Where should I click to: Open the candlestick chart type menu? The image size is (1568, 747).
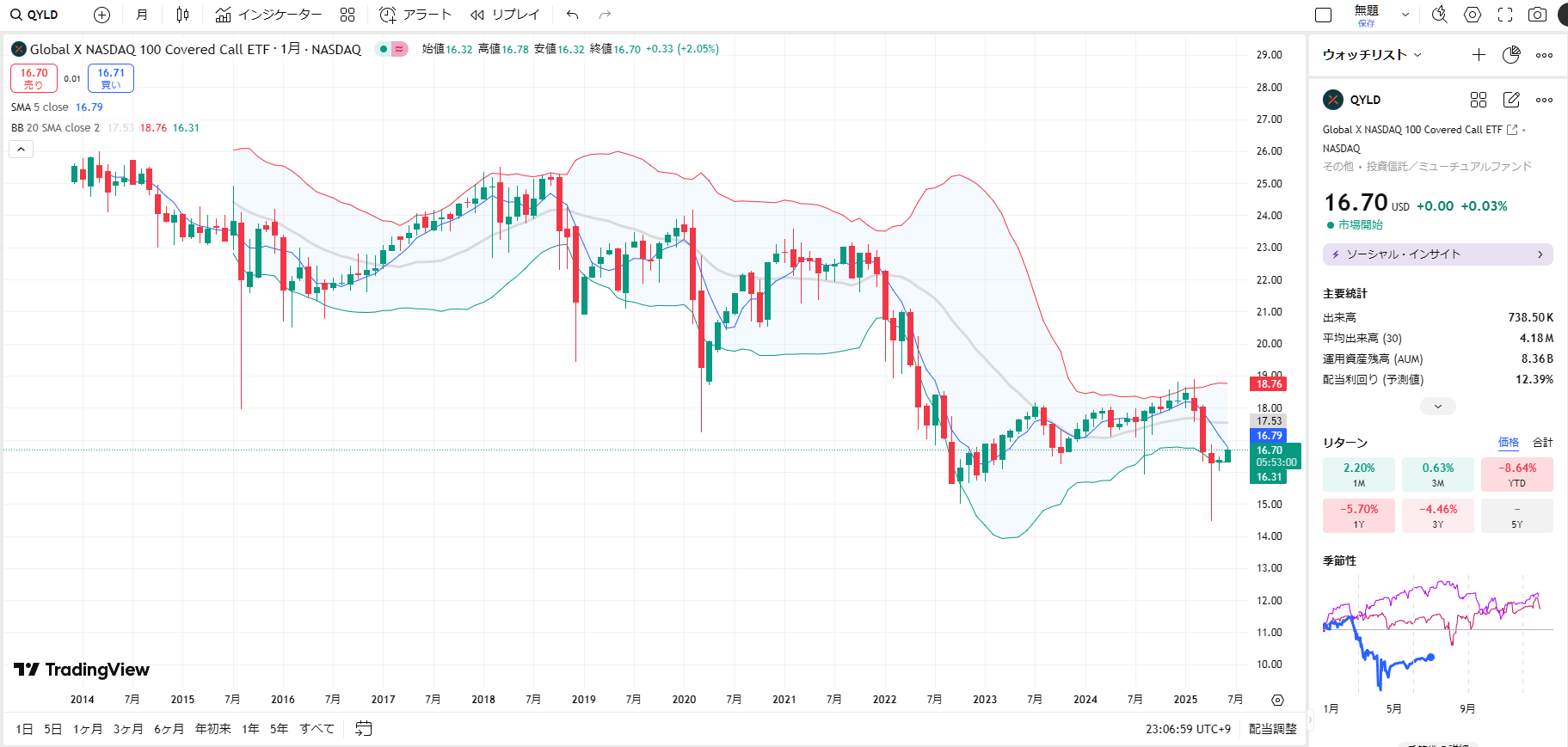(182, 15)
